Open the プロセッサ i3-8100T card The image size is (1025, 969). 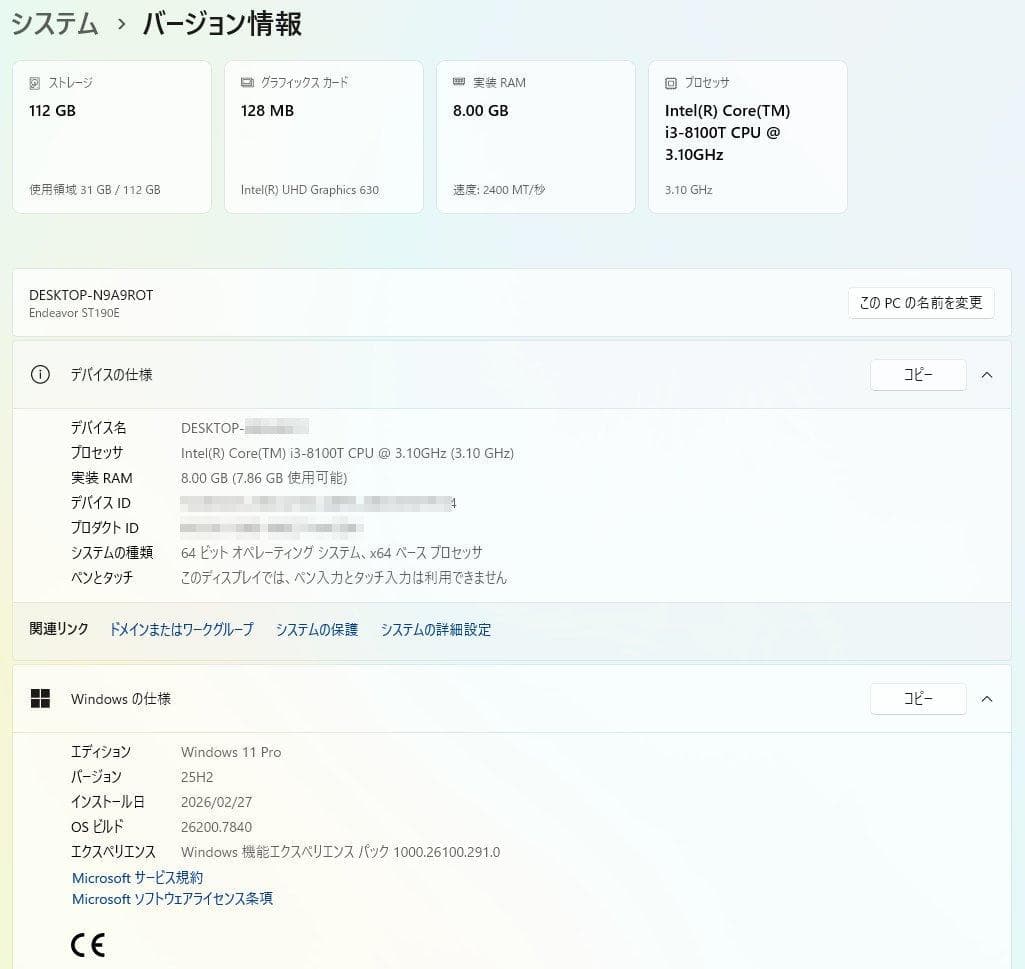tap(747, 137)
